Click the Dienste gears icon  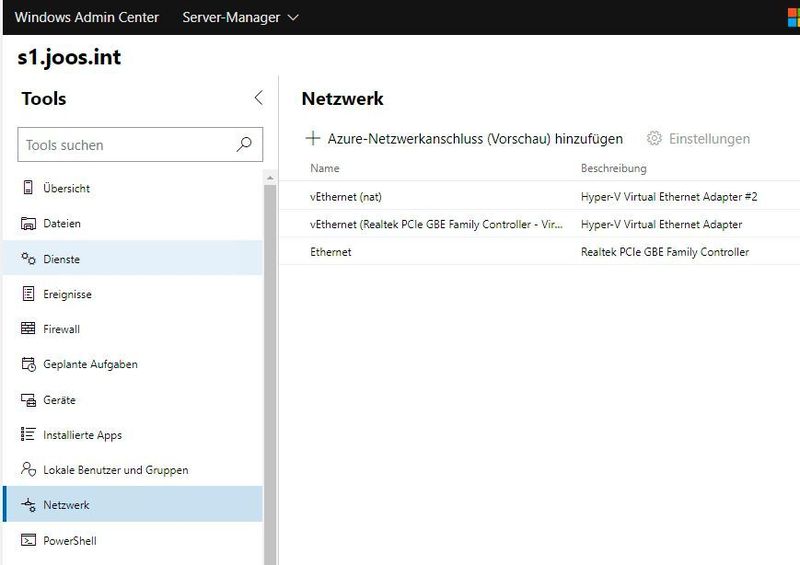pyautogui.click(x=28, y=258)
